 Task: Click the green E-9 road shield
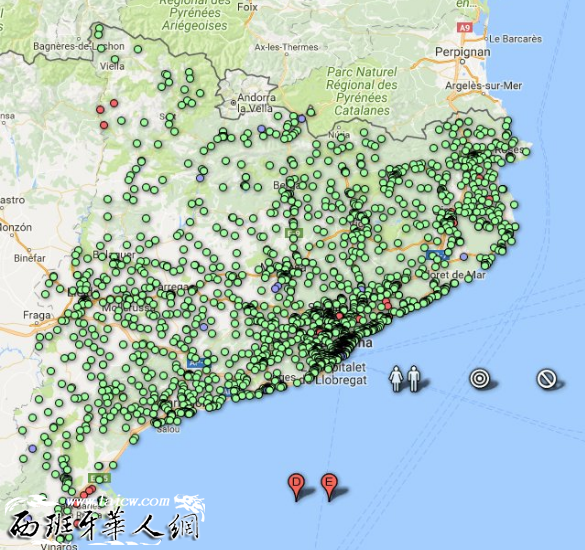click(294, 233)
